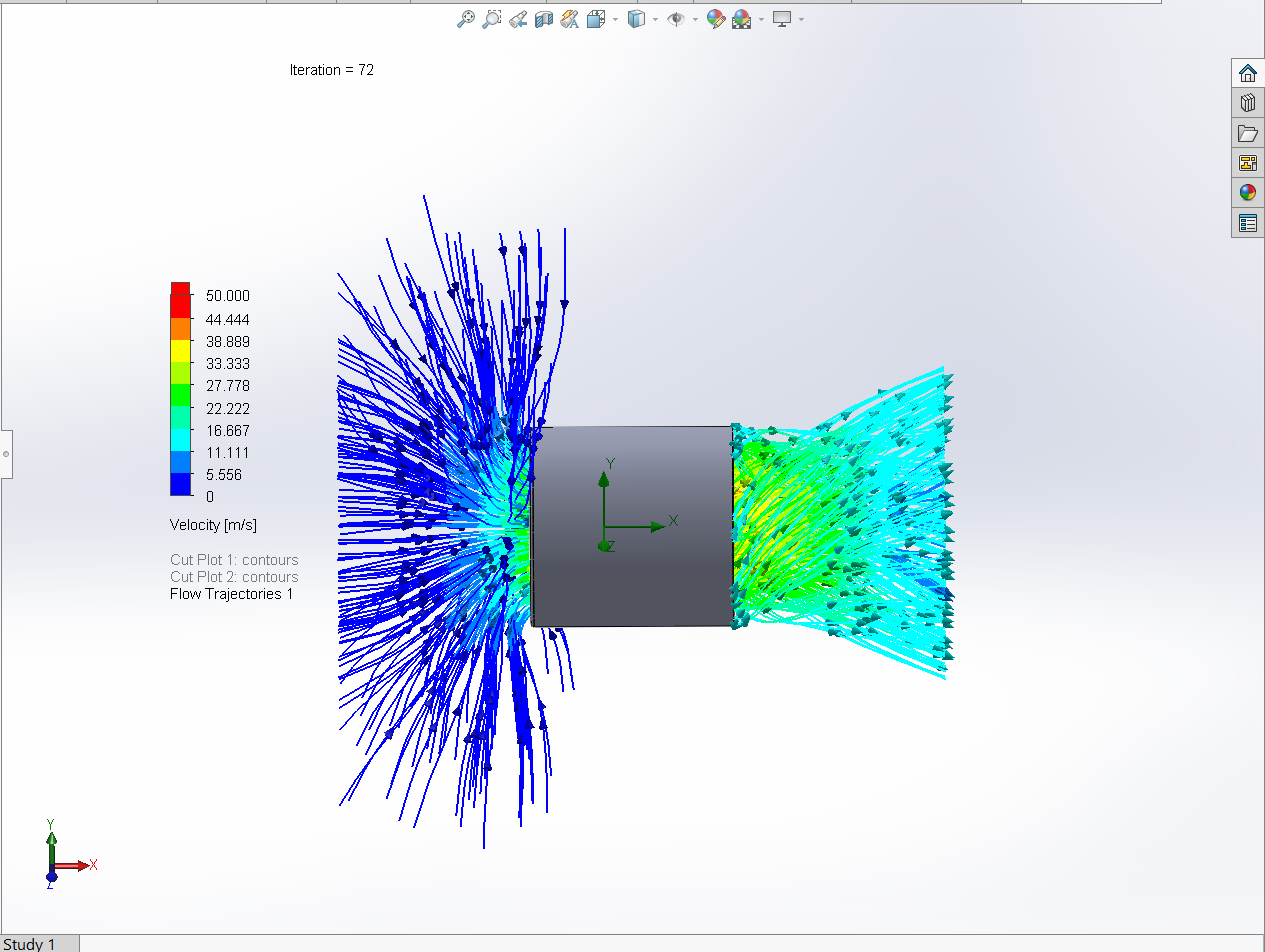Click the 27.778 legend value
The width and height of the screenshot is (1265, 952).
[x=228, y=386]
